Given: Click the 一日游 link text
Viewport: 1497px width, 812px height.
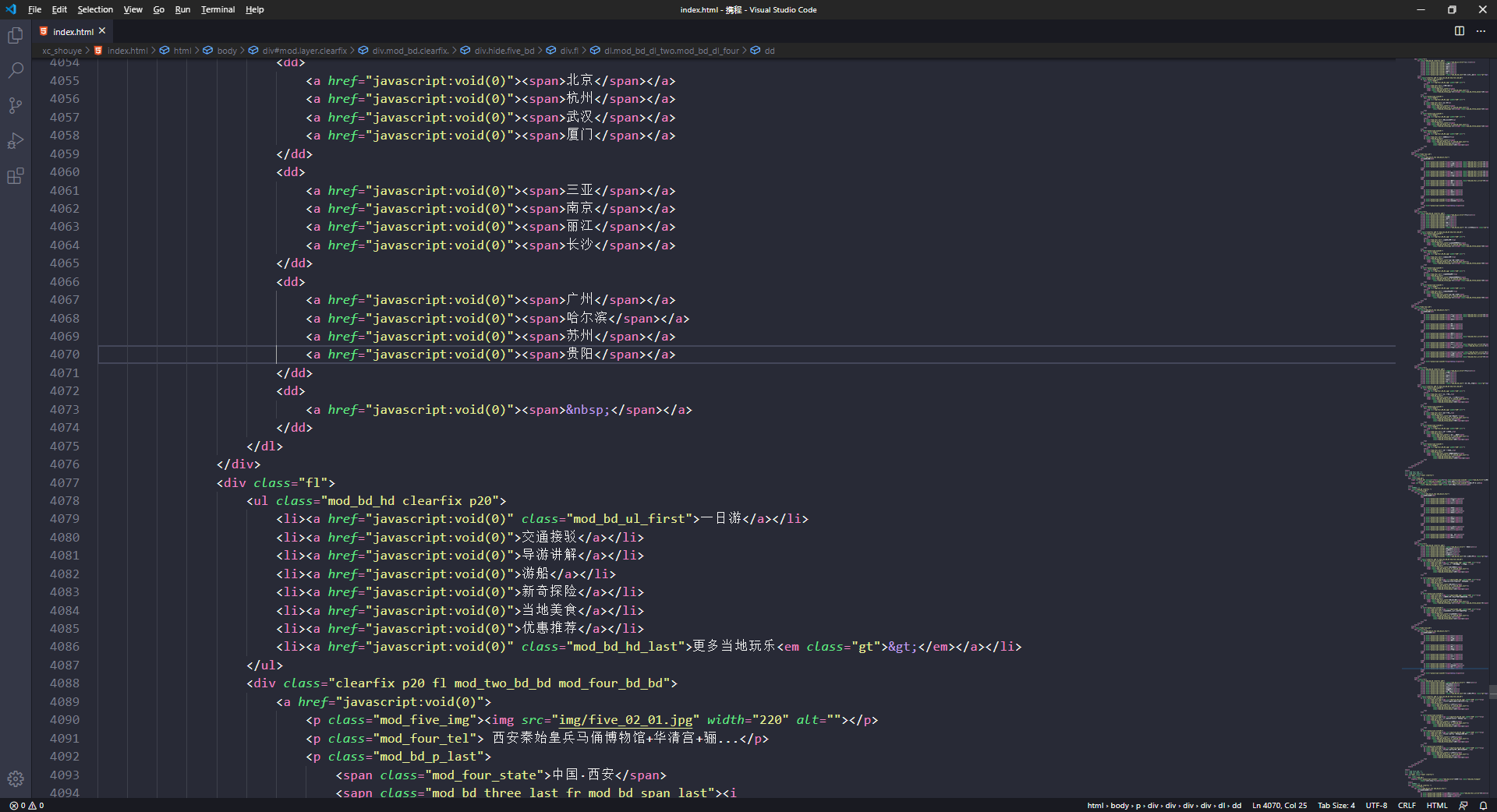Looking at the screenshot, I should (x=721, y=519).
